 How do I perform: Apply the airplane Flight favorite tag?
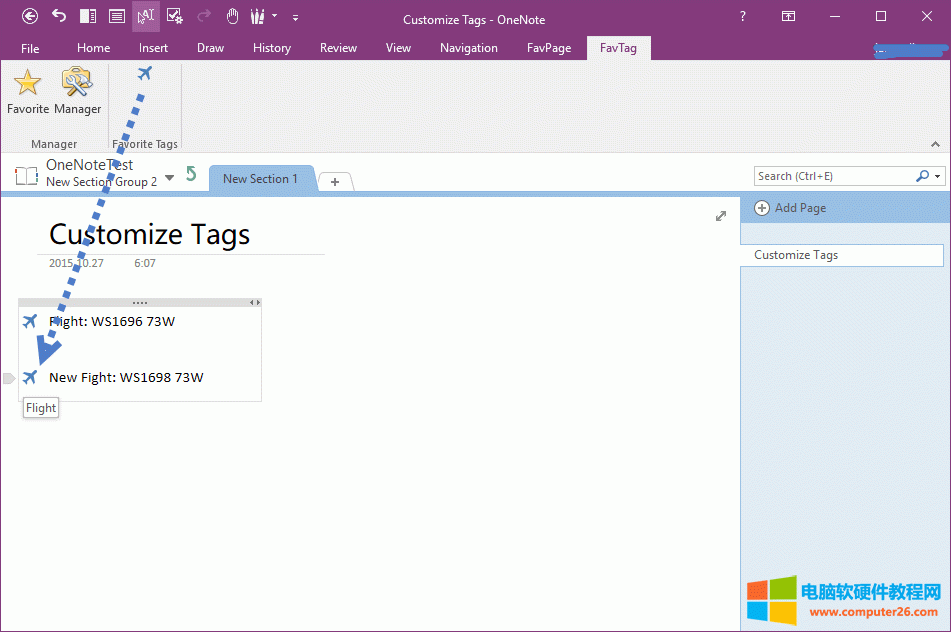(145, 73)
